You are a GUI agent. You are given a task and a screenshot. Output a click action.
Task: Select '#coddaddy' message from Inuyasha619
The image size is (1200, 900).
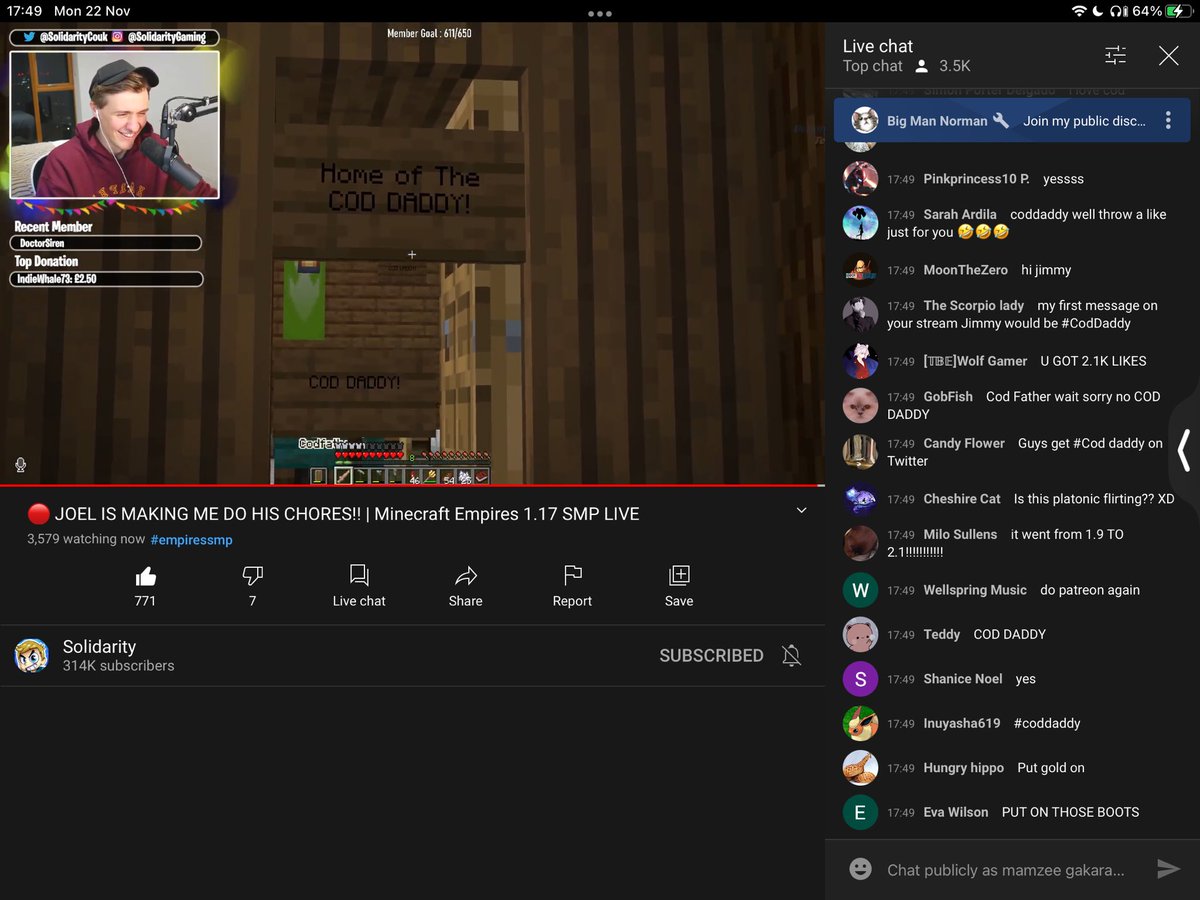(x=1047, y=723)
